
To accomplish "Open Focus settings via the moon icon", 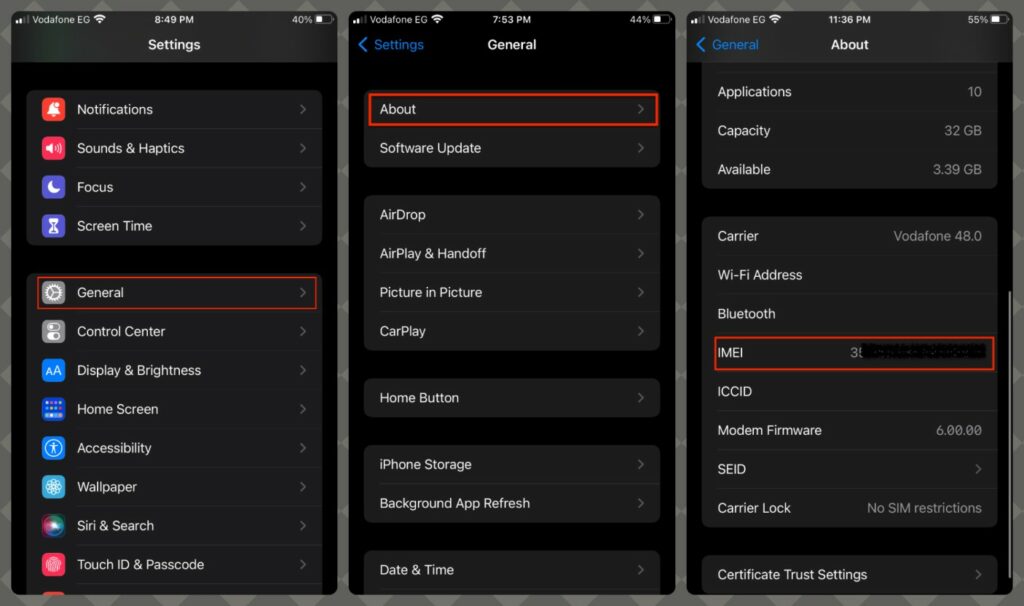I will [53, 187].
